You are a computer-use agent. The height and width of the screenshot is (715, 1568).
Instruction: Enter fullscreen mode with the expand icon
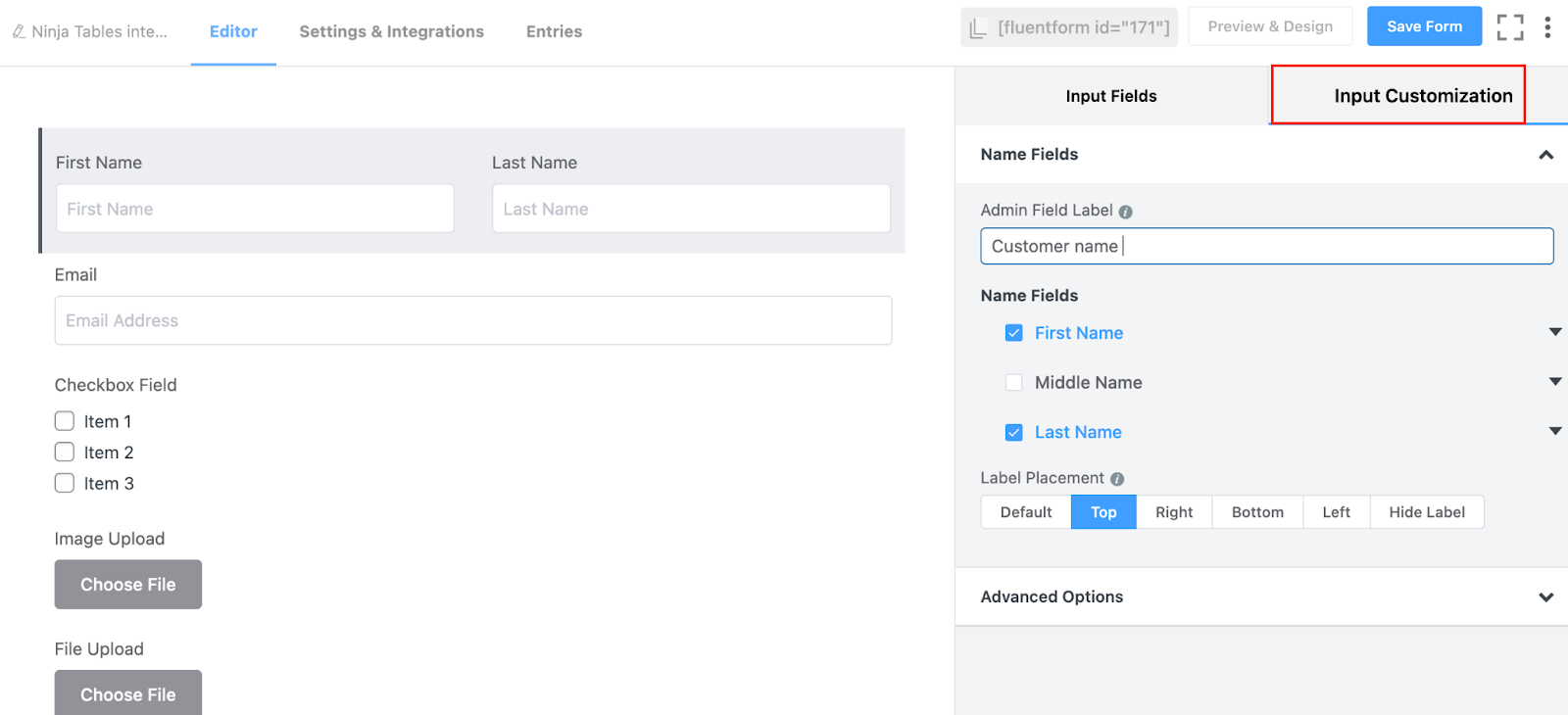pyautogui.click(x=1509, y=27)
